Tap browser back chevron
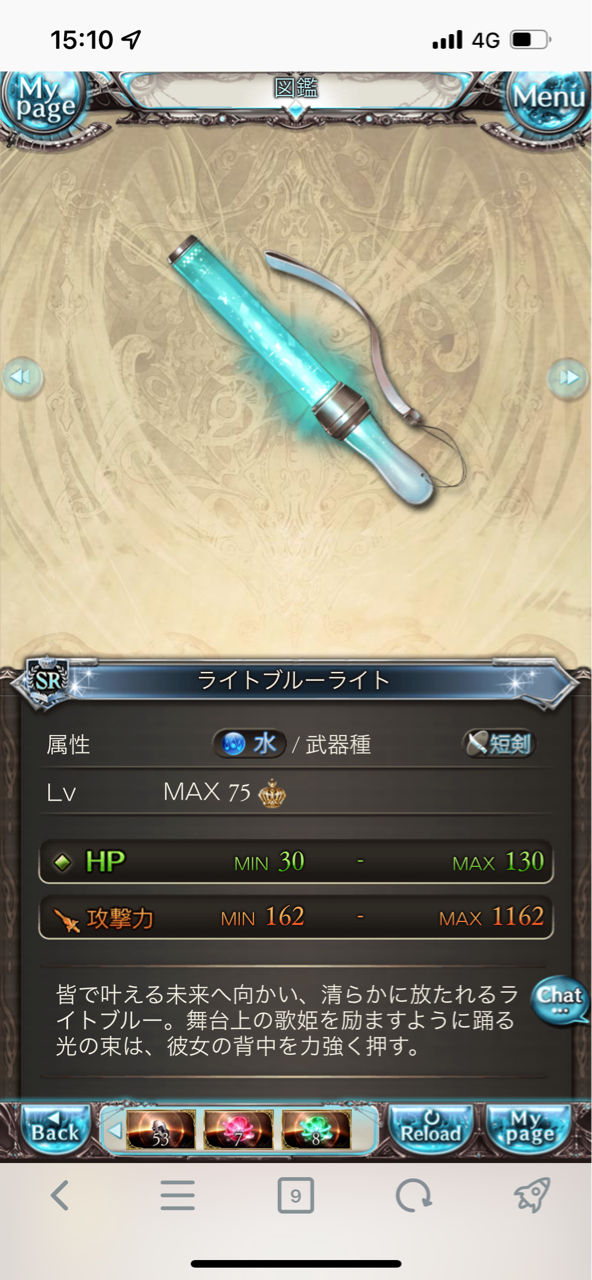This screenshot has height=1280, width=592. coord(60,1195)
